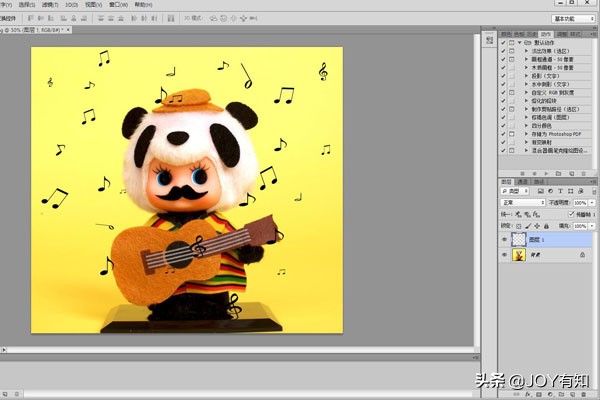Switch to the 路径 paths tab
This screenshot has height=400, width=600.
tap(539, 181)
